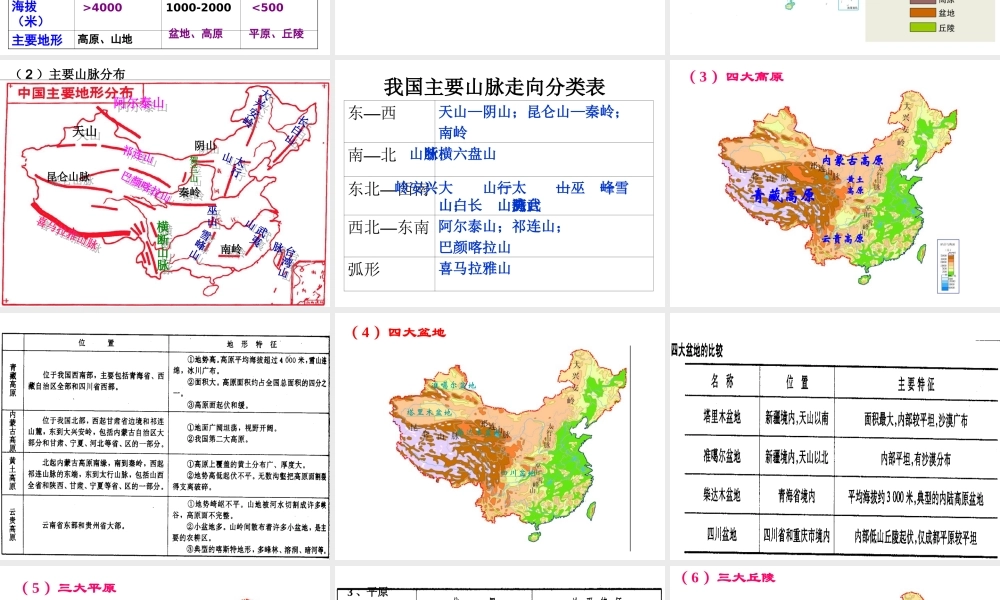The image size is (1000, 600).
Task: Open the 主要山脉分布 map slide
Action: 165,184
